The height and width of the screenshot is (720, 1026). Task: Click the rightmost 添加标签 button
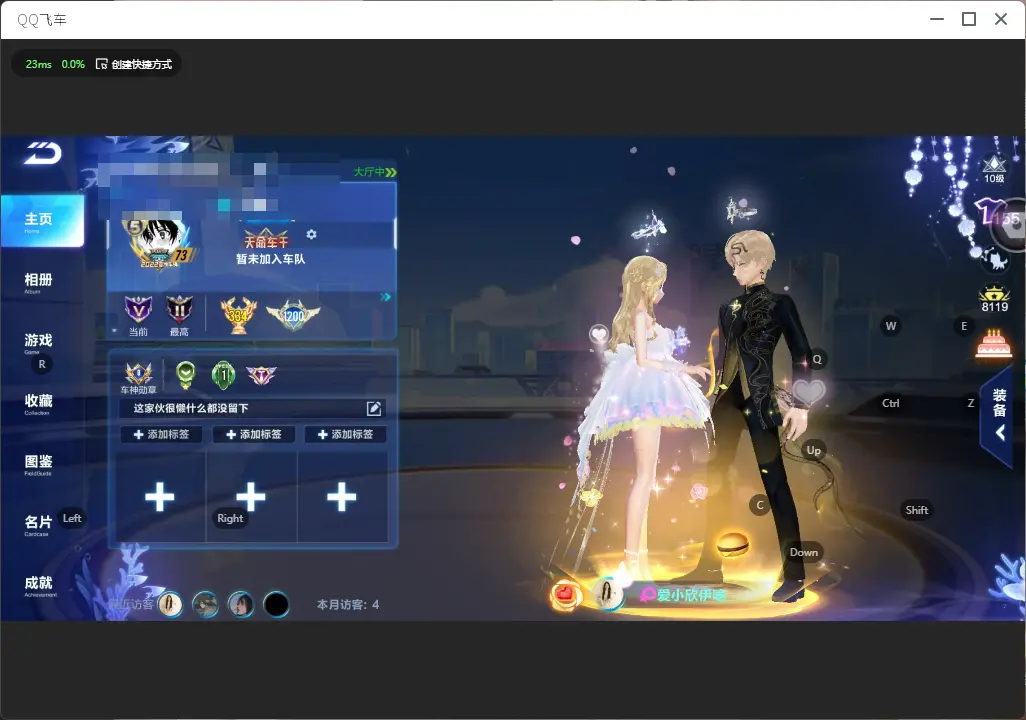tap(345, 434)
